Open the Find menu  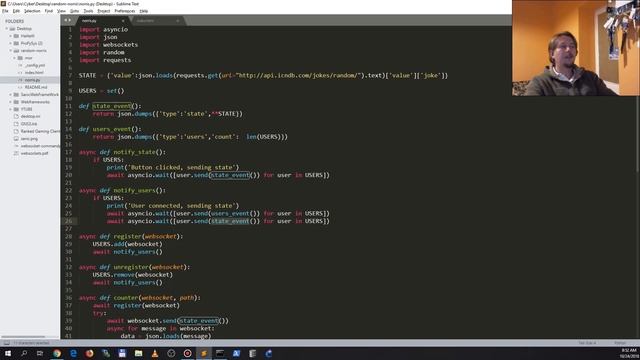tap(49, 11)
